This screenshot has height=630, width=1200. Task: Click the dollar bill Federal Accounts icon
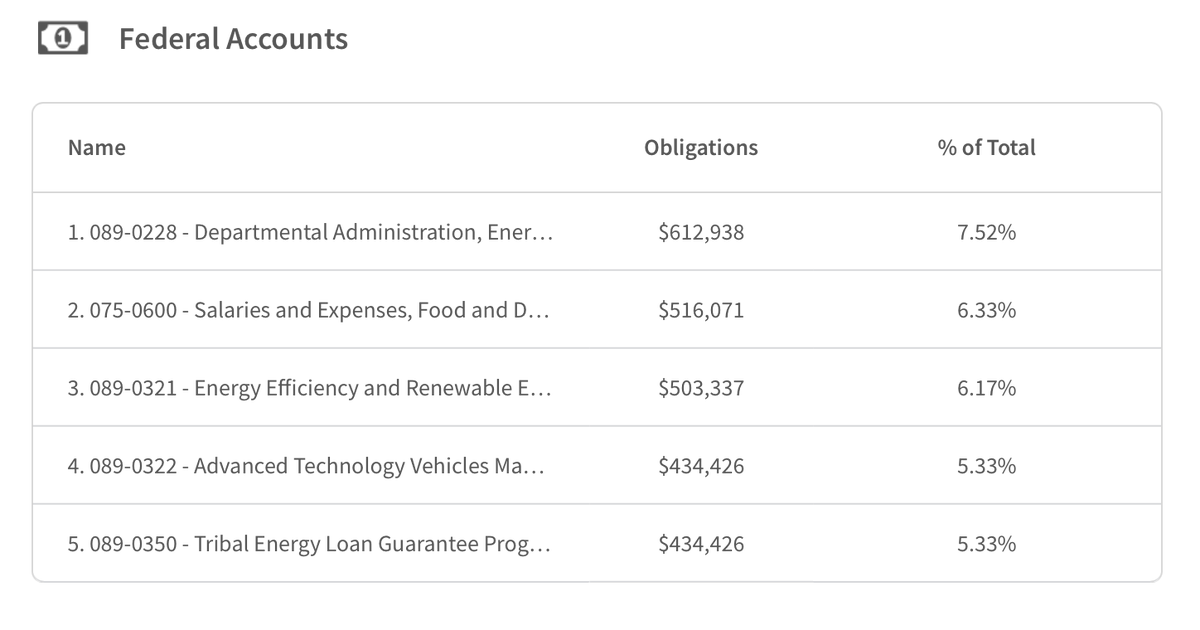pyautogui.click(x=62, y=39)
